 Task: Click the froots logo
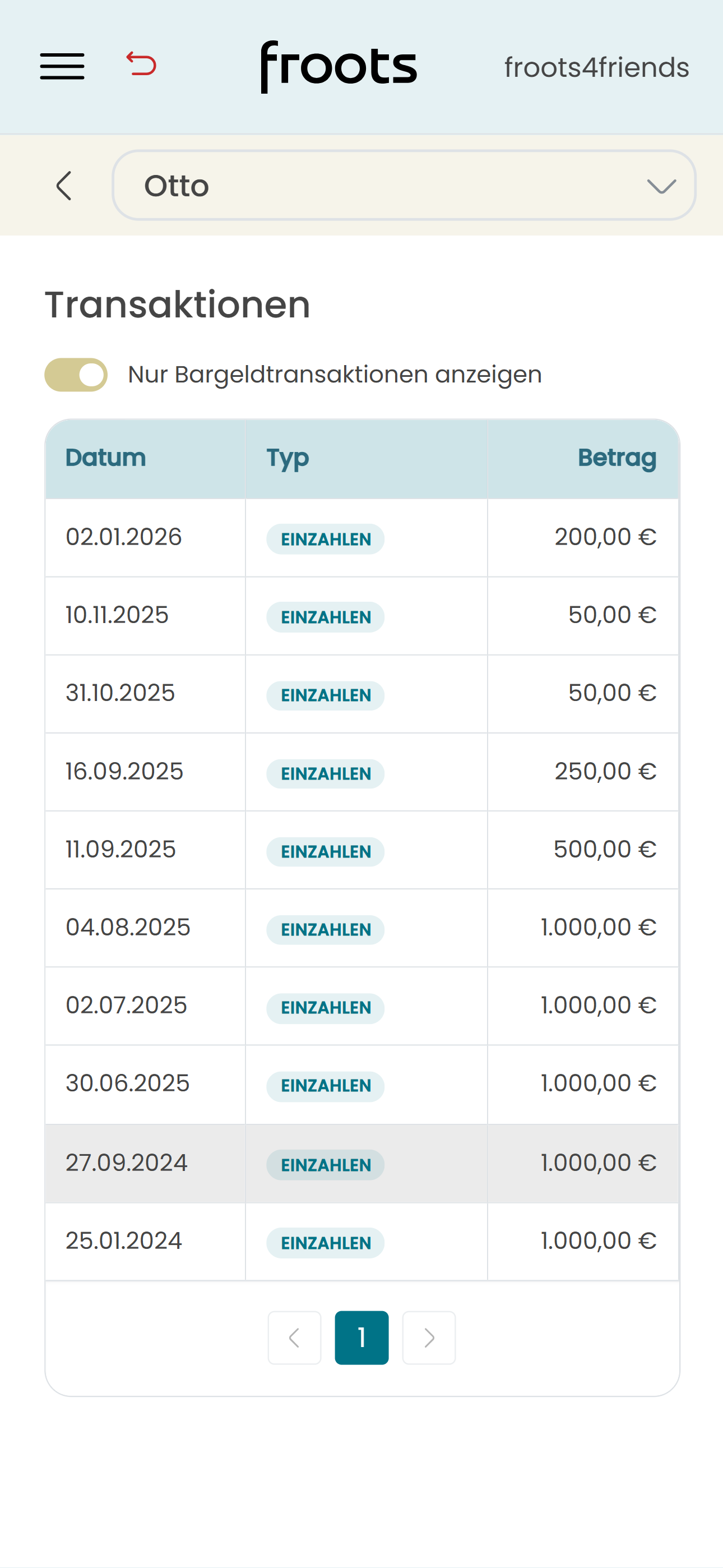339,67
